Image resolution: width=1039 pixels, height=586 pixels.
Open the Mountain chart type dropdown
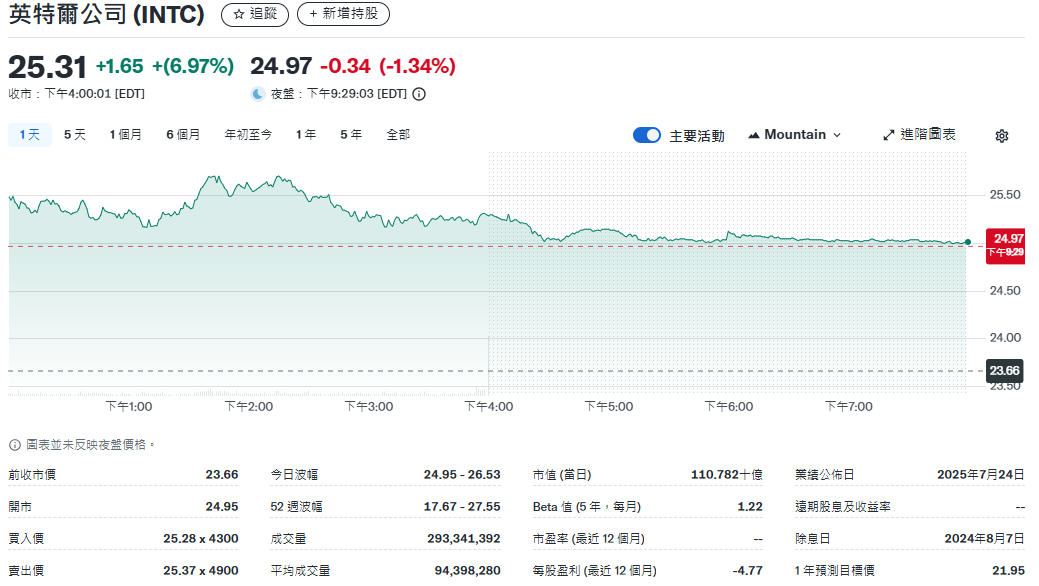[x=794, y=135]
